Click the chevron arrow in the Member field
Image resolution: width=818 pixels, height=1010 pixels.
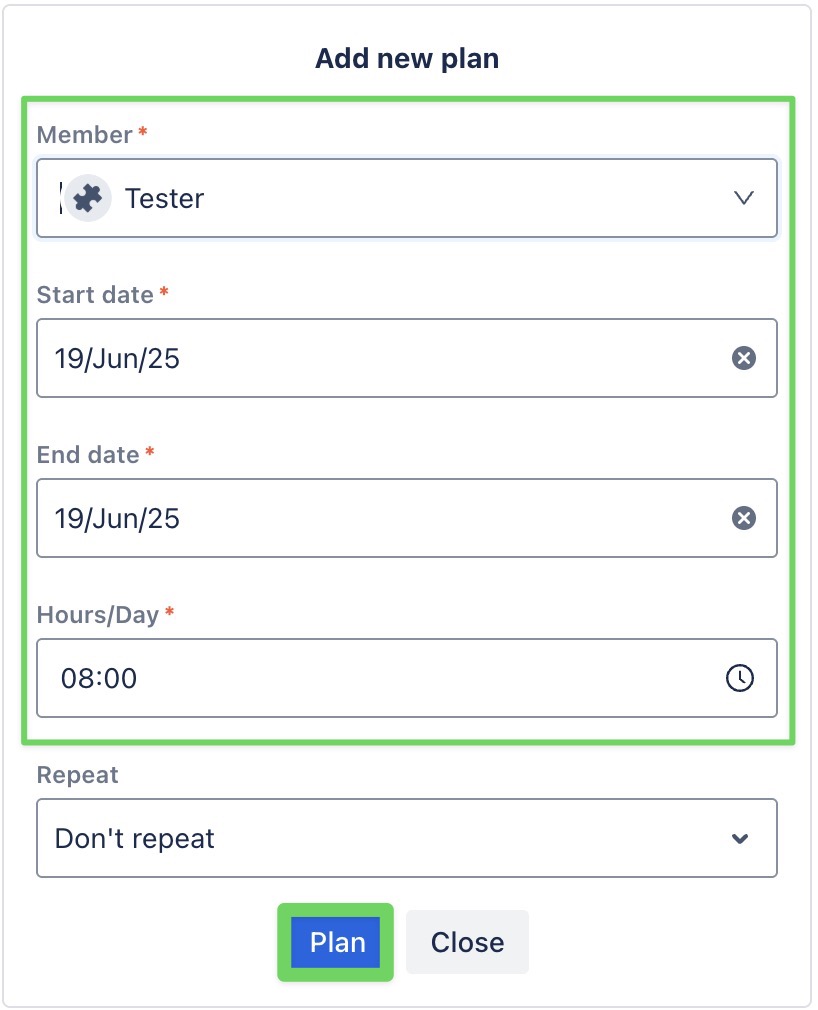(743, 198)
